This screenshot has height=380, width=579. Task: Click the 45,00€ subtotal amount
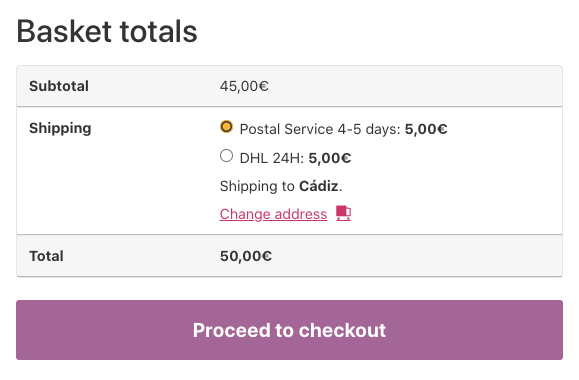244,86
